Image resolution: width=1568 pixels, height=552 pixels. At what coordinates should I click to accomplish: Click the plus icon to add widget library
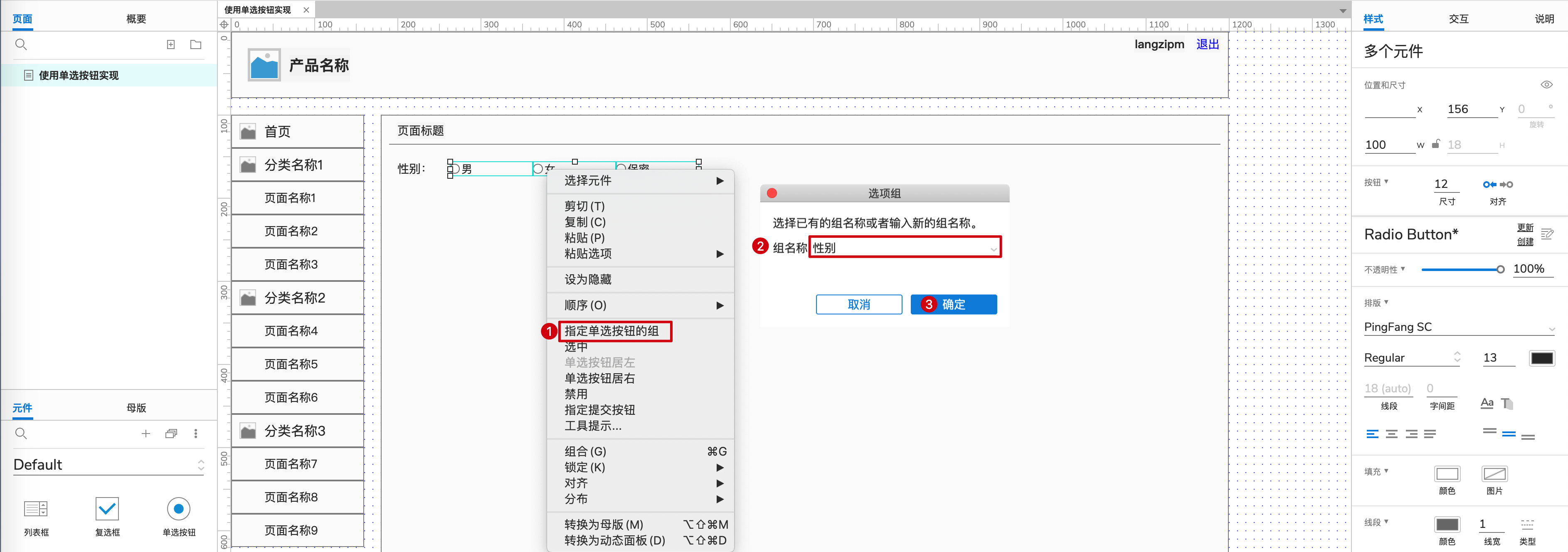[x=145, y=433]
